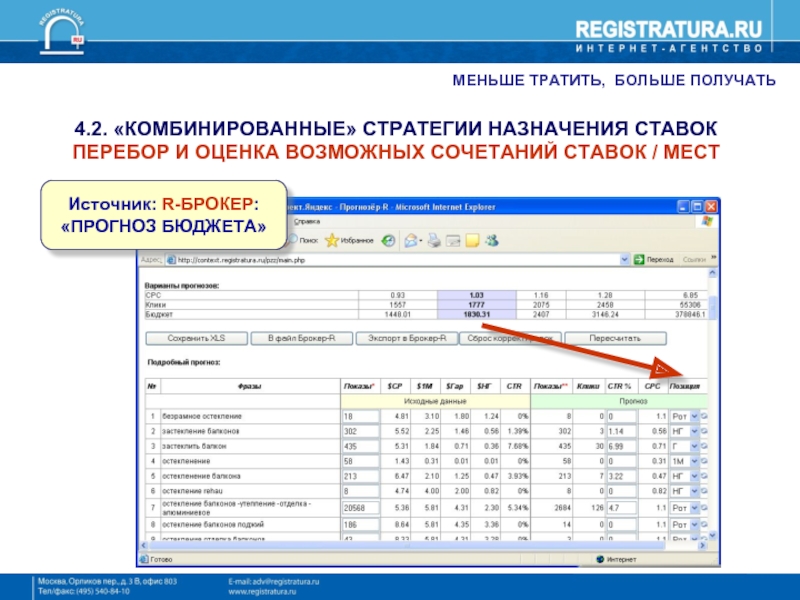The width and height of the screenshot is (800, 600).
Task: Click the В файл Брокер-R button
Action: click(x=302, y=338)
